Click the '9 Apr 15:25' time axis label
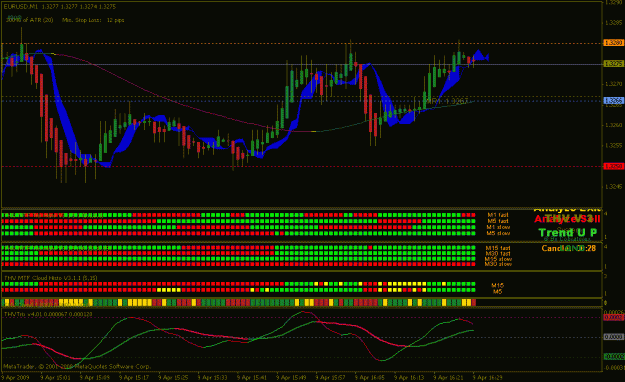Screen dimensions: 625x382 [x=173, y=377]
